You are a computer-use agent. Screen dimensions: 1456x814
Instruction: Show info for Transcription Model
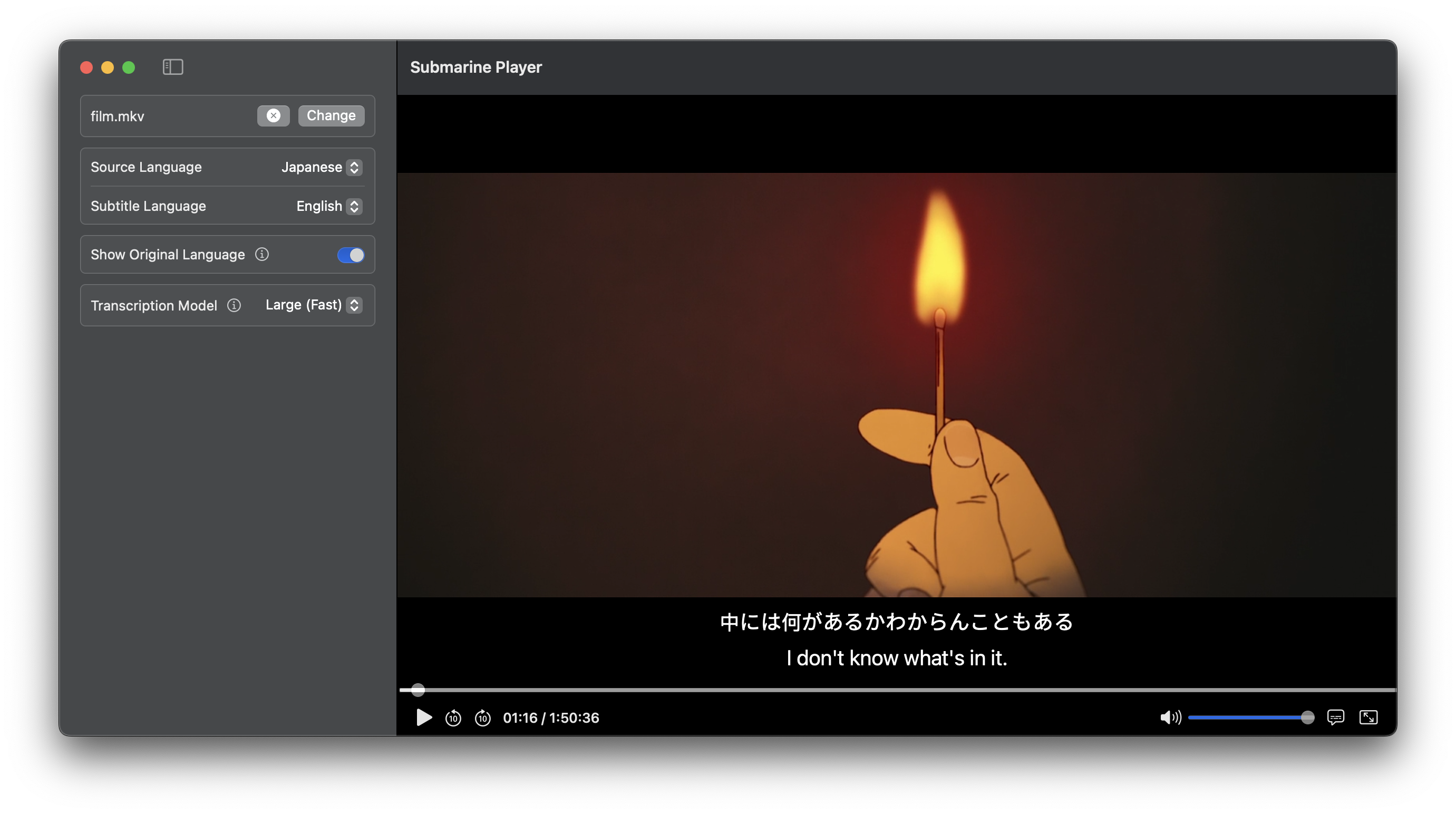coord(234,305)
